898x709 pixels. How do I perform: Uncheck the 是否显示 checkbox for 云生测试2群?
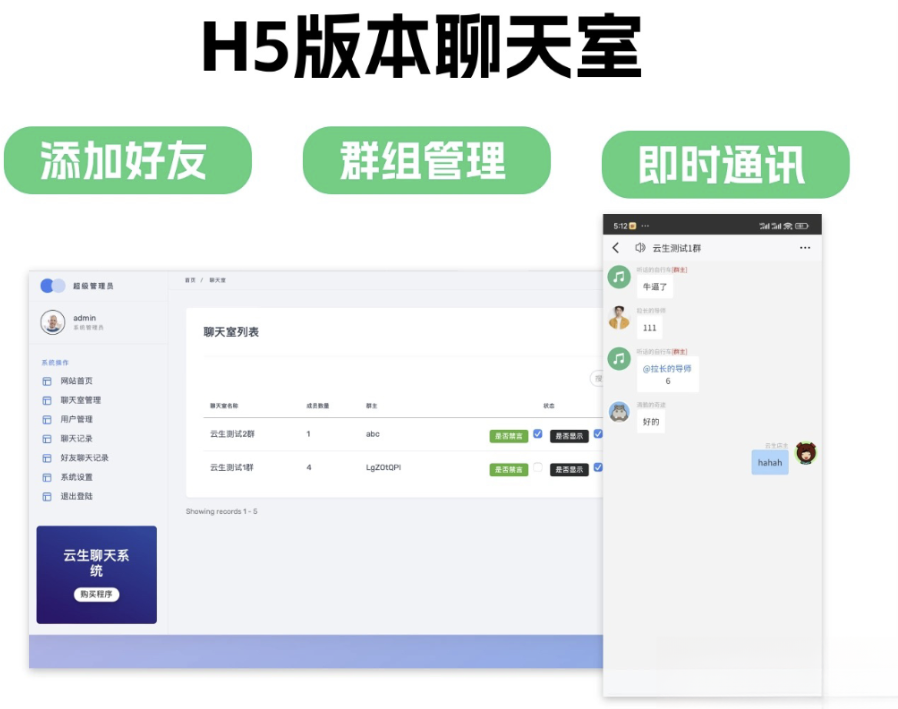click(x=598, y=433)
